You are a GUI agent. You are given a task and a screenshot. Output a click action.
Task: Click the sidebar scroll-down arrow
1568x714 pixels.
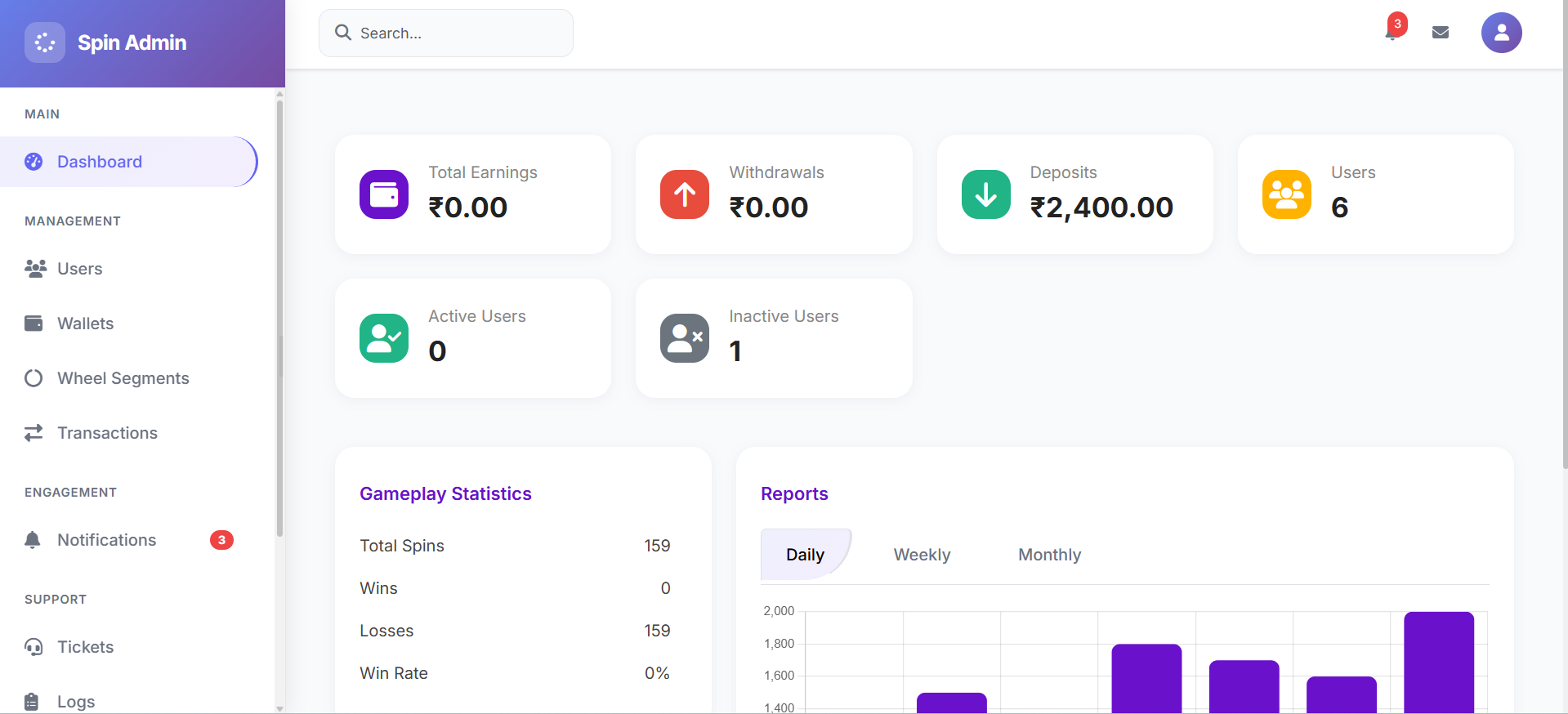coord(279,708)
